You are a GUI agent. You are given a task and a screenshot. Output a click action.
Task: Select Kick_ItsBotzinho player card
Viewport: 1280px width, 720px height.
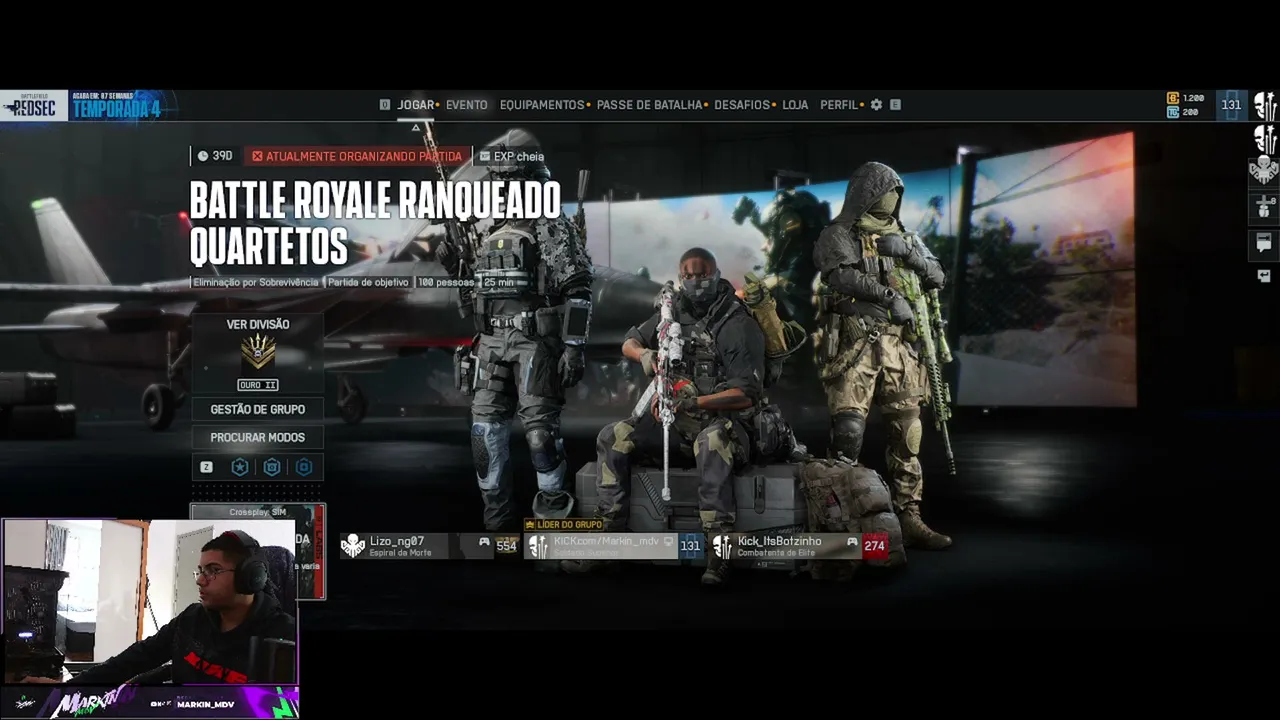798,545
